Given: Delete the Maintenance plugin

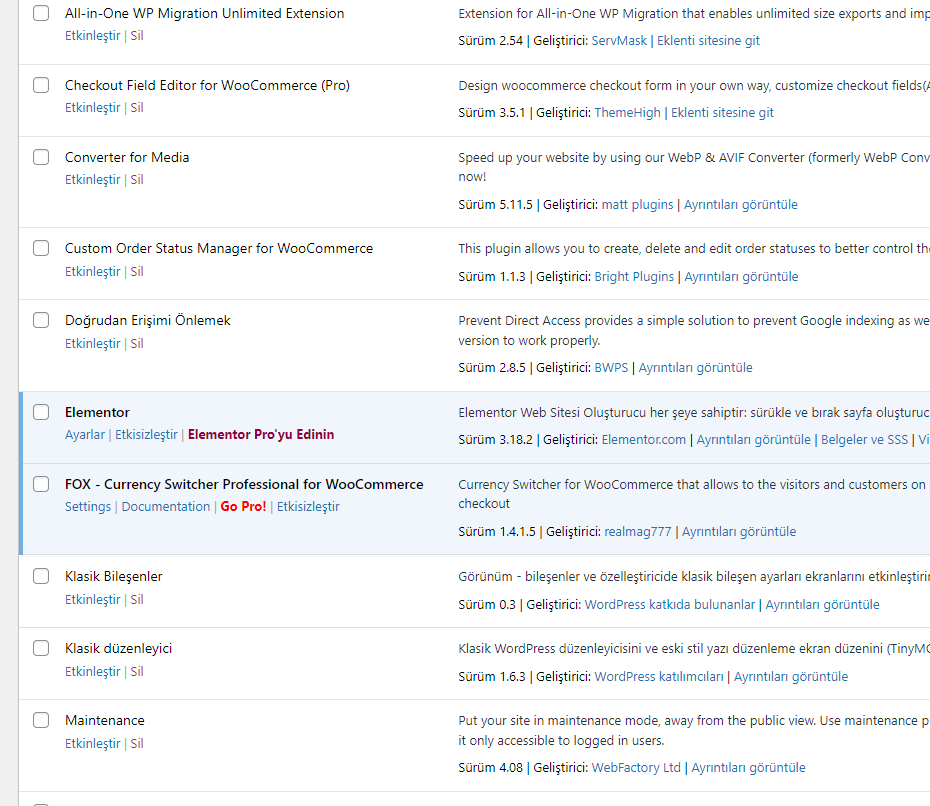Looking at the screenshot, I should [137, 744].
